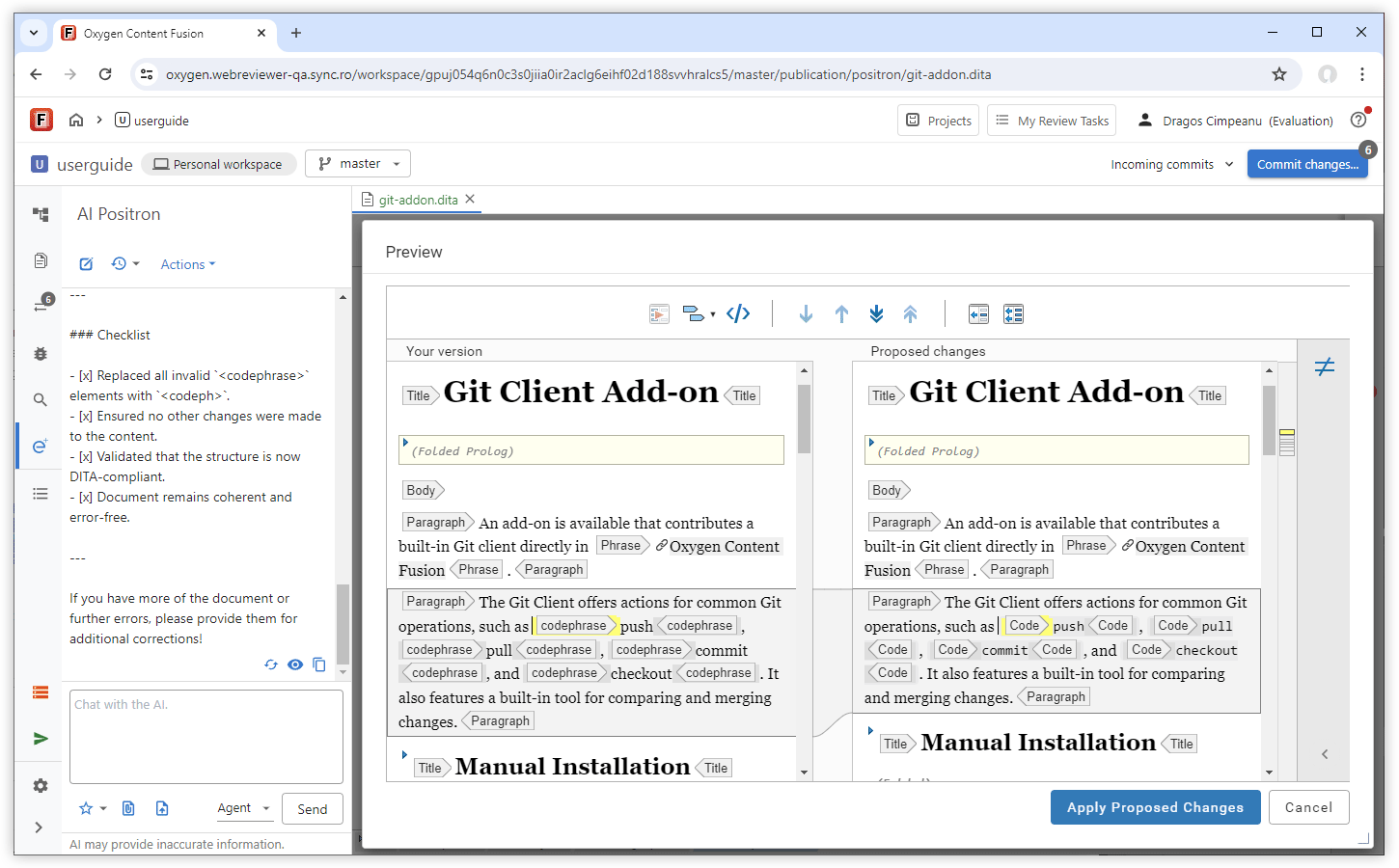The width and height of the screenshot is (1399, 868).
Task: Open Dragos Cimpeanu user account menu
Action: tap(1235, 121)
